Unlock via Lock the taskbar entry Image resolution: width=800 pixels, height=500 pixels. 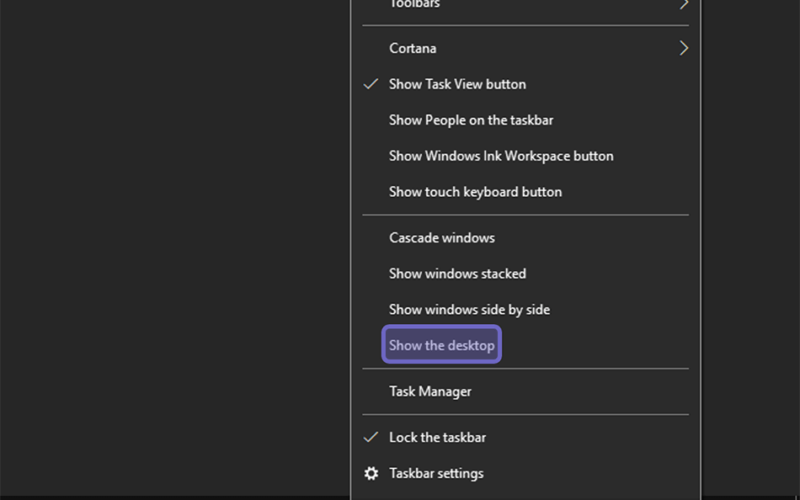(x=526, y=437)
